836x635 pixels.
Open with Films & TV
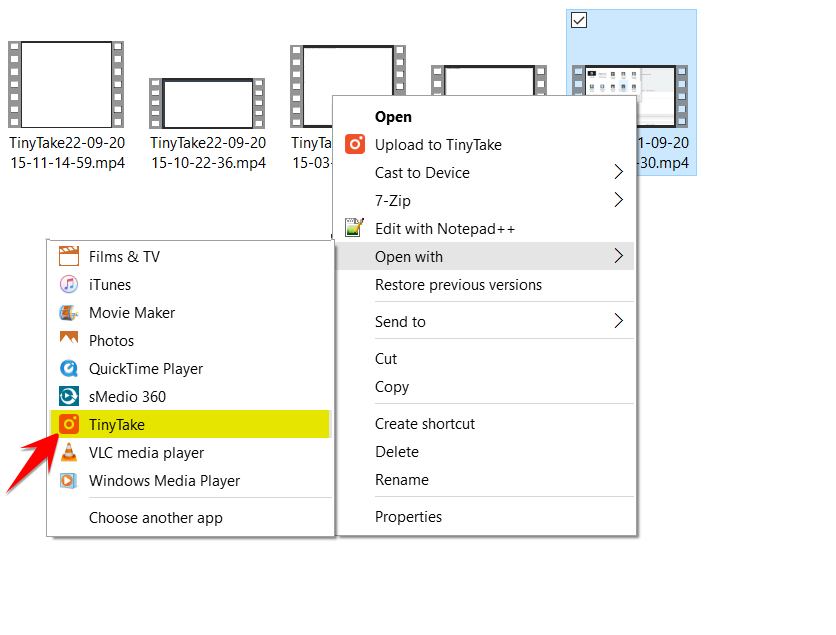(190, 256)
